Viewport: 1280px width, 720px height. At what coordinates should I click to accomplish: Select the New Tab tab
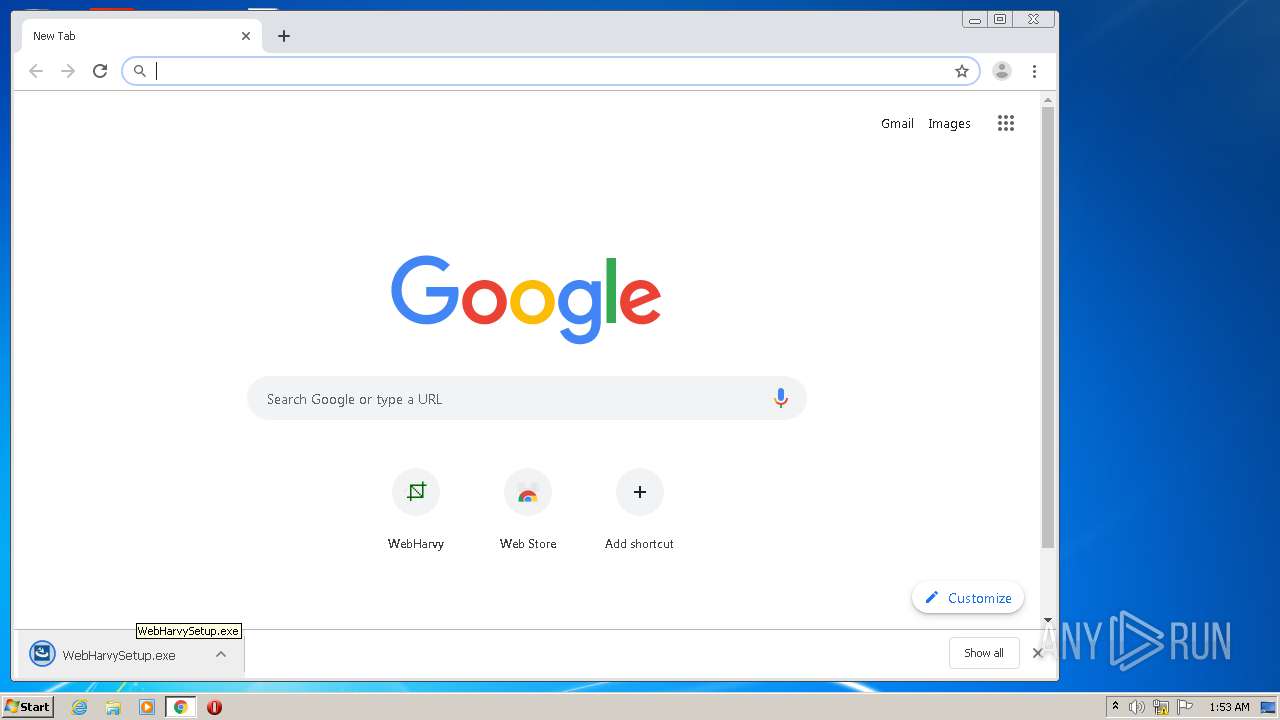142,36
